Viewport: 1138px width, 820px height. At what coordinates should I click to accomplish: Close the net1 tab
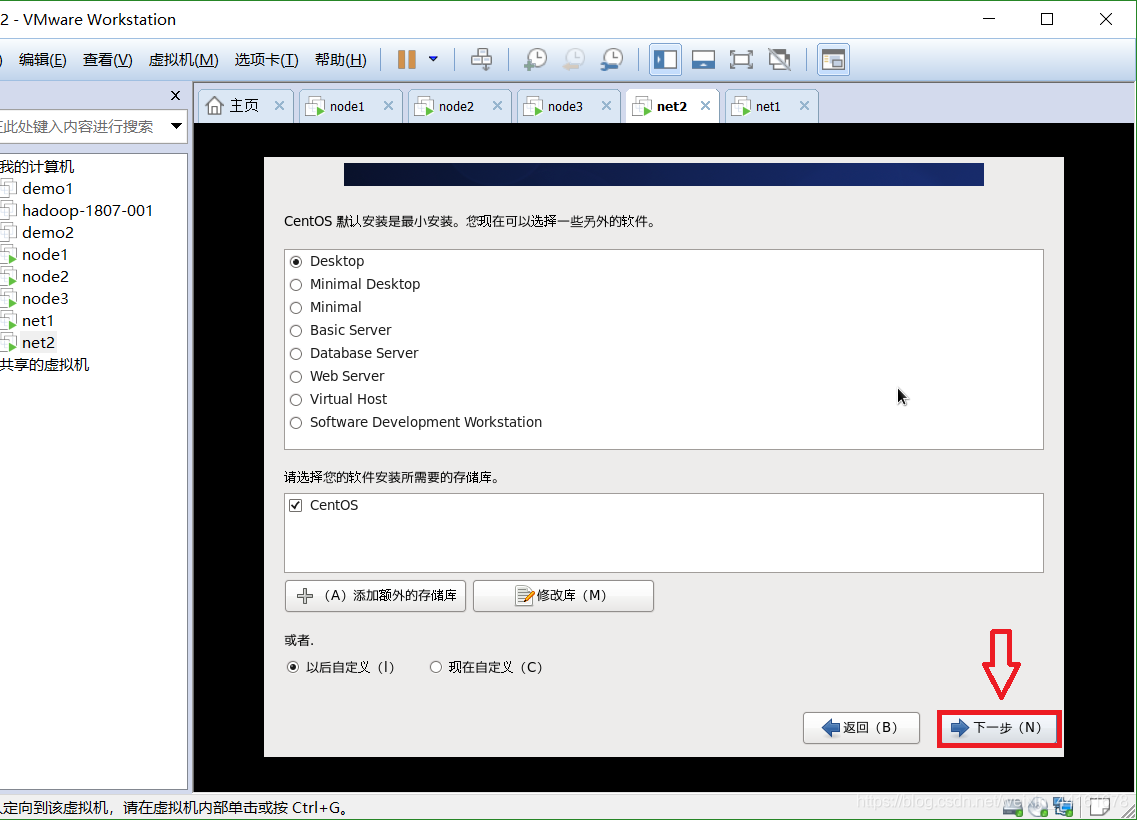pyautogui.click(x=804, y=106)
